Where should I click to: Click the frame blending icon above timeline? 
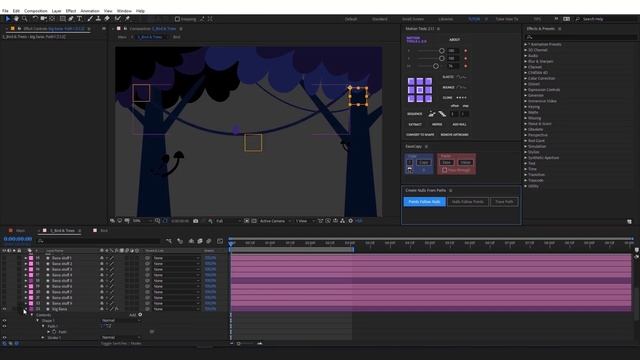(200, 241)
